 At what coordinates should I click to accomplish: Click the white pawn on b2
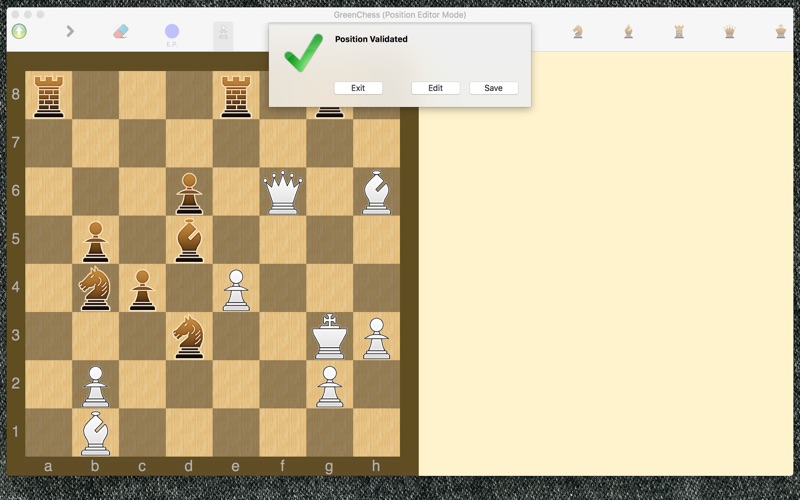click(95, 386)
